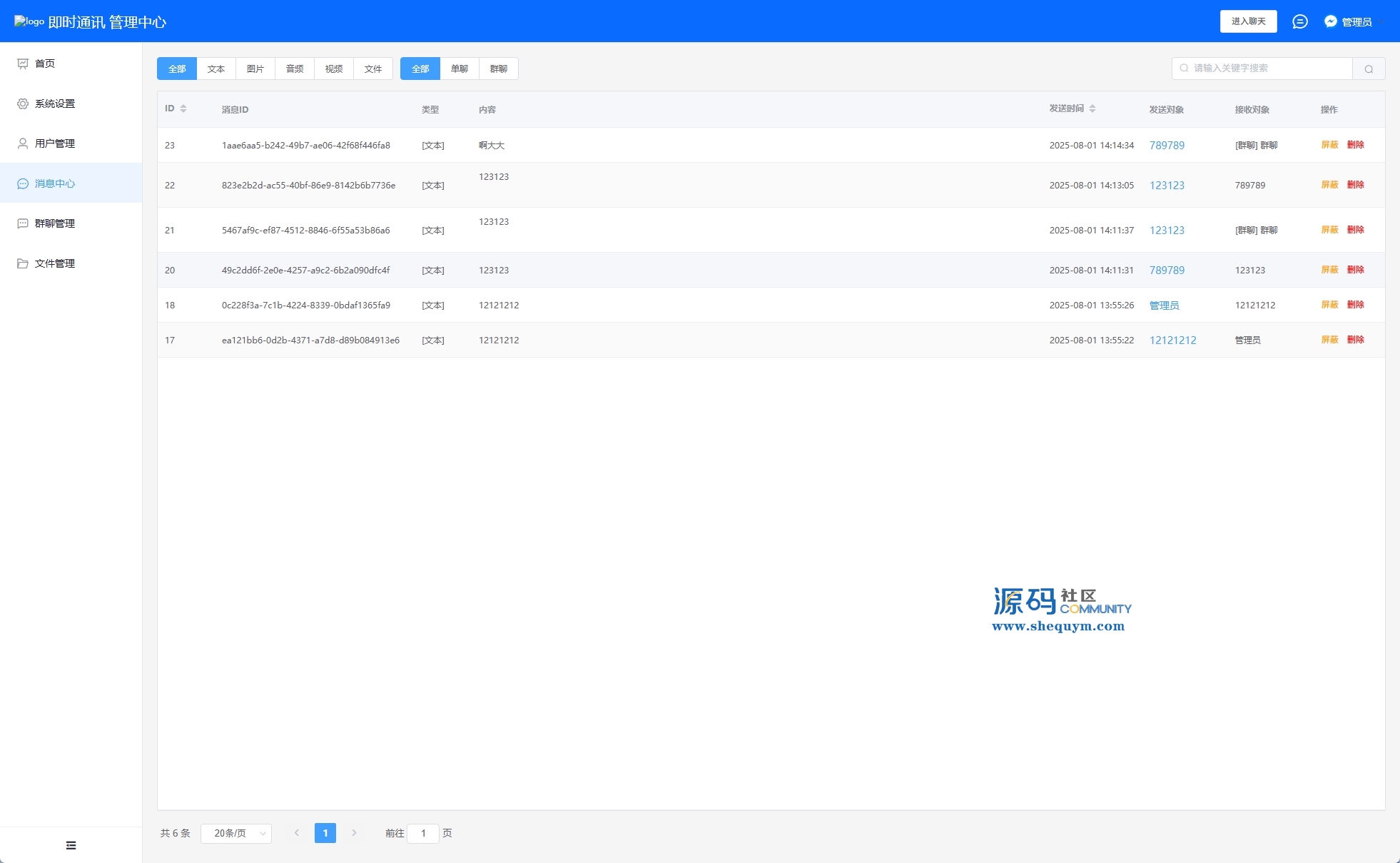Switch to the 视频 message type tab
Image resolution: width=1400 pixels, height=863 pixels.
click(x=333, y=69)
